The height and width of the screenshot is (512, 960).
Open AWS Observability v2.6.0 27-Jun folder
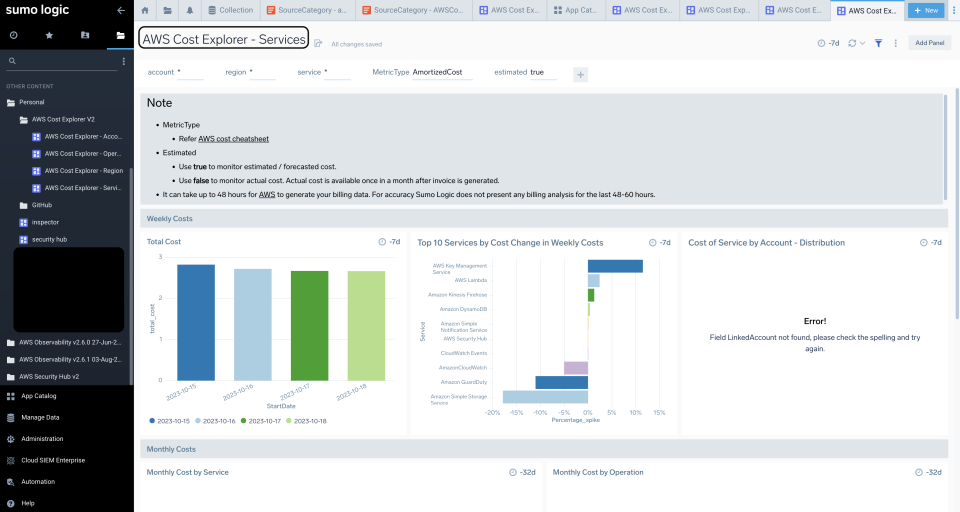point(64,342)
